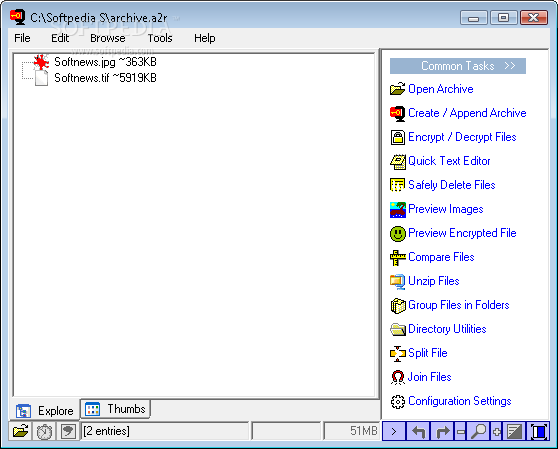The image size is (558, 449).
Task: Open the Tools menu
Action: tap(160, 38)
